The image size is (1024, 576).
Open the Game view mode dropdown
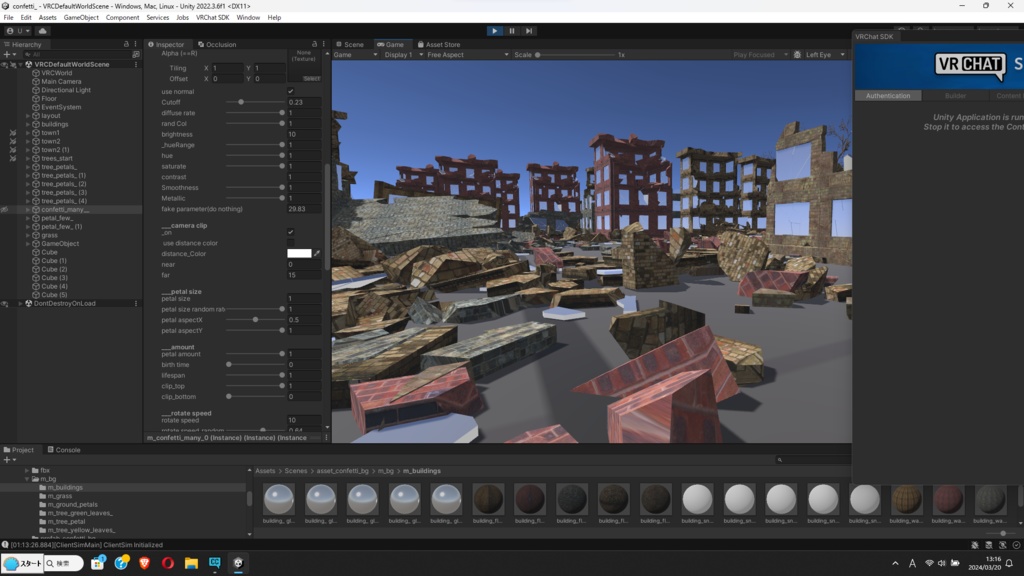click(356, 55)
